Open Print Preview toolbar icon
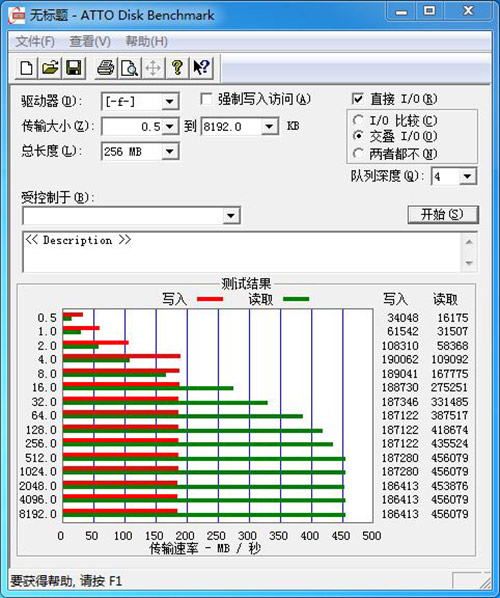 pyautogui.click(x=129, y=68)
